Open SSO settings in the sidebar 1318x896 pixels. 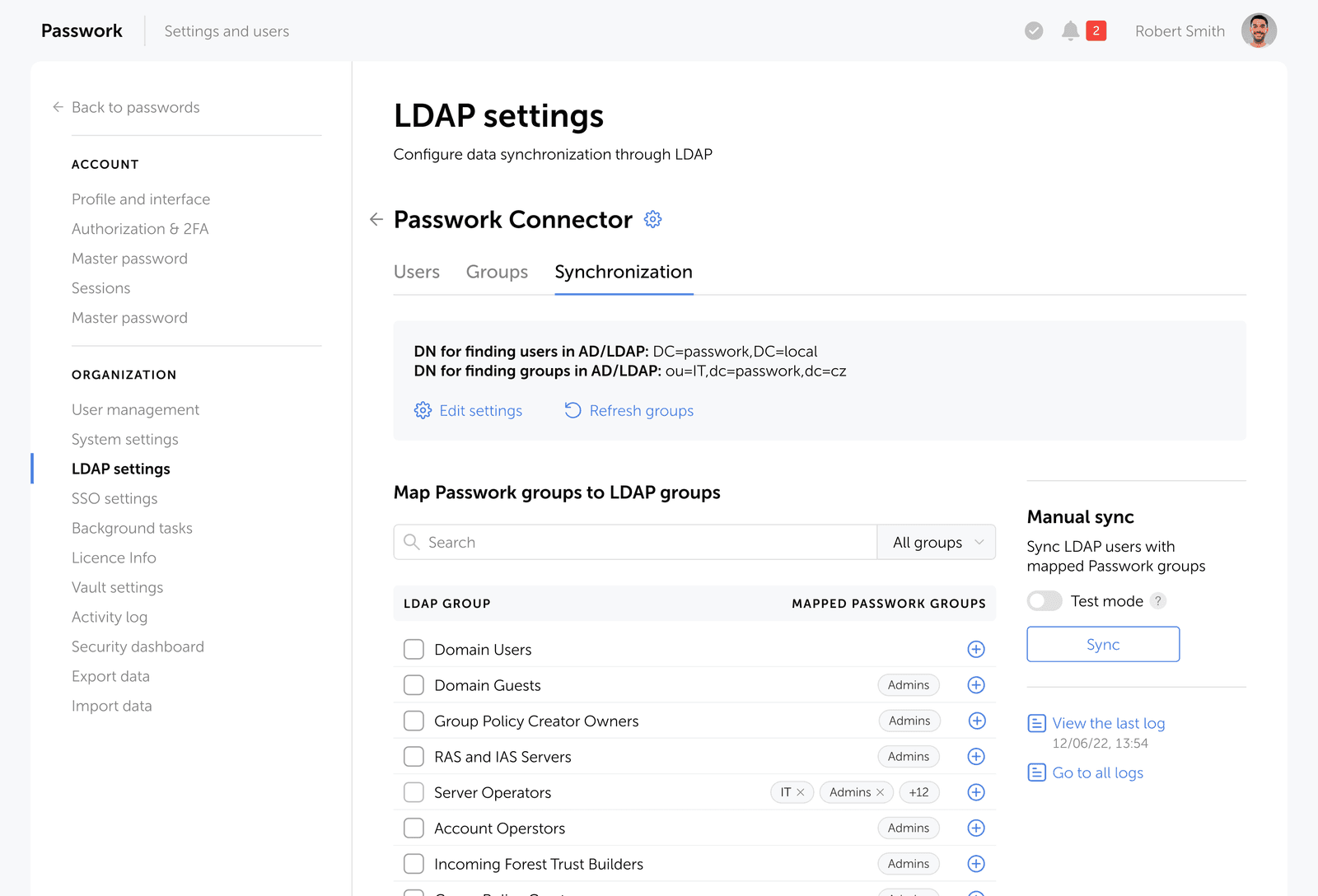pos(115,498)
